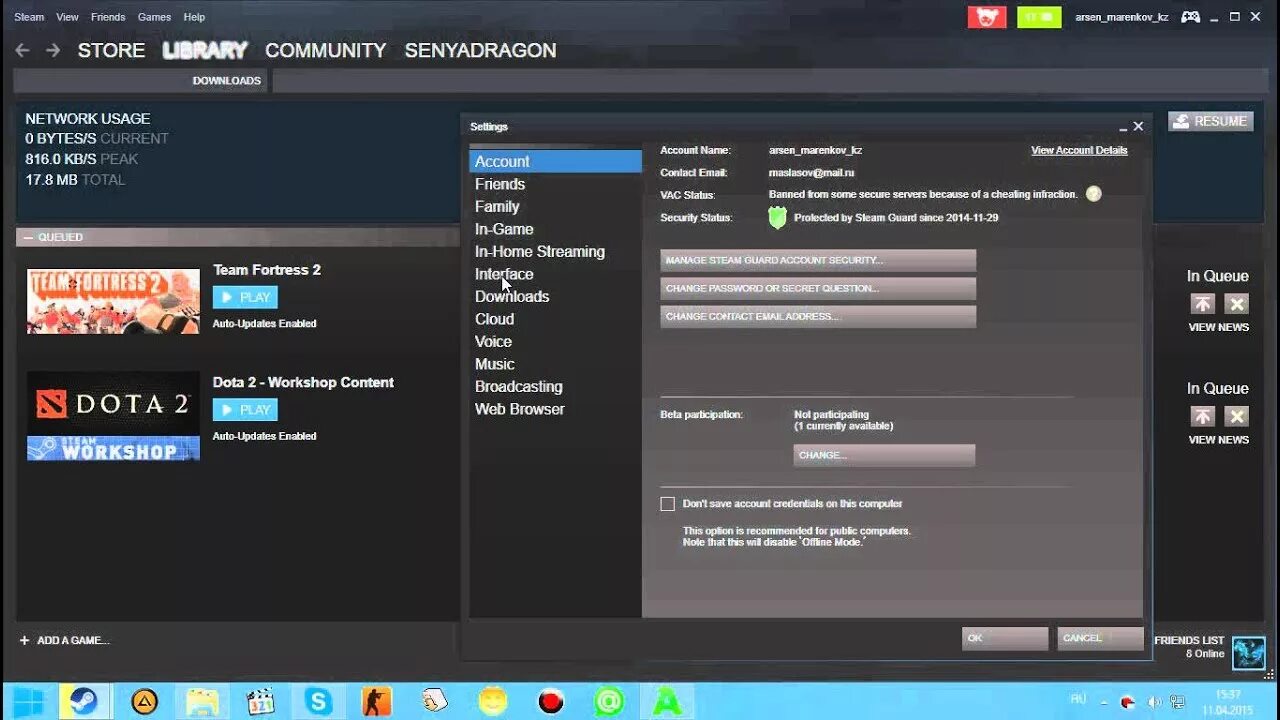Click the Resume downloads button
Screen dimensions: 1280x720
point(1210,121)
